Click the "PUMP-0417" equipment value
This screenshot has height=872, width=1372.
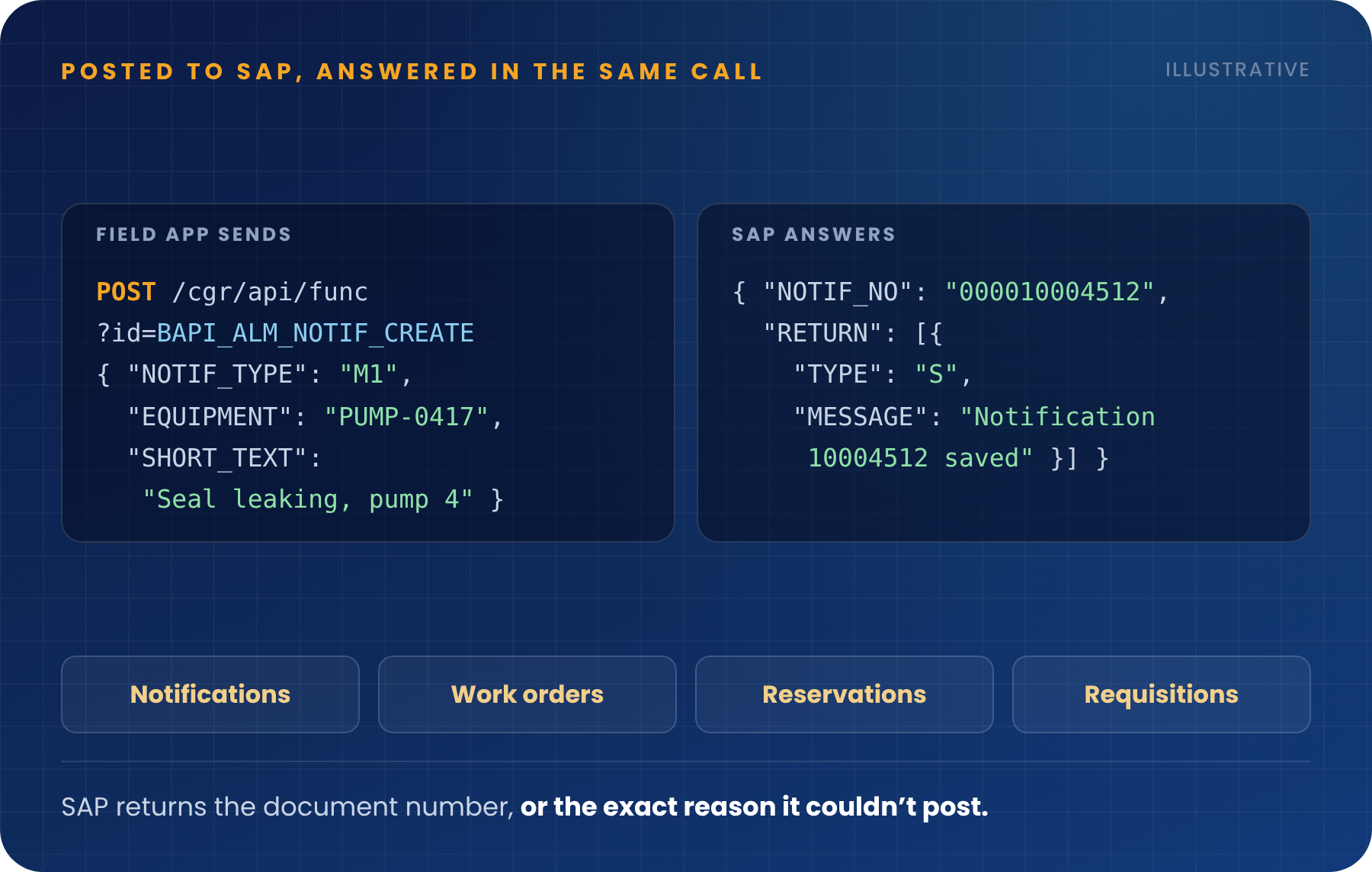406,417
